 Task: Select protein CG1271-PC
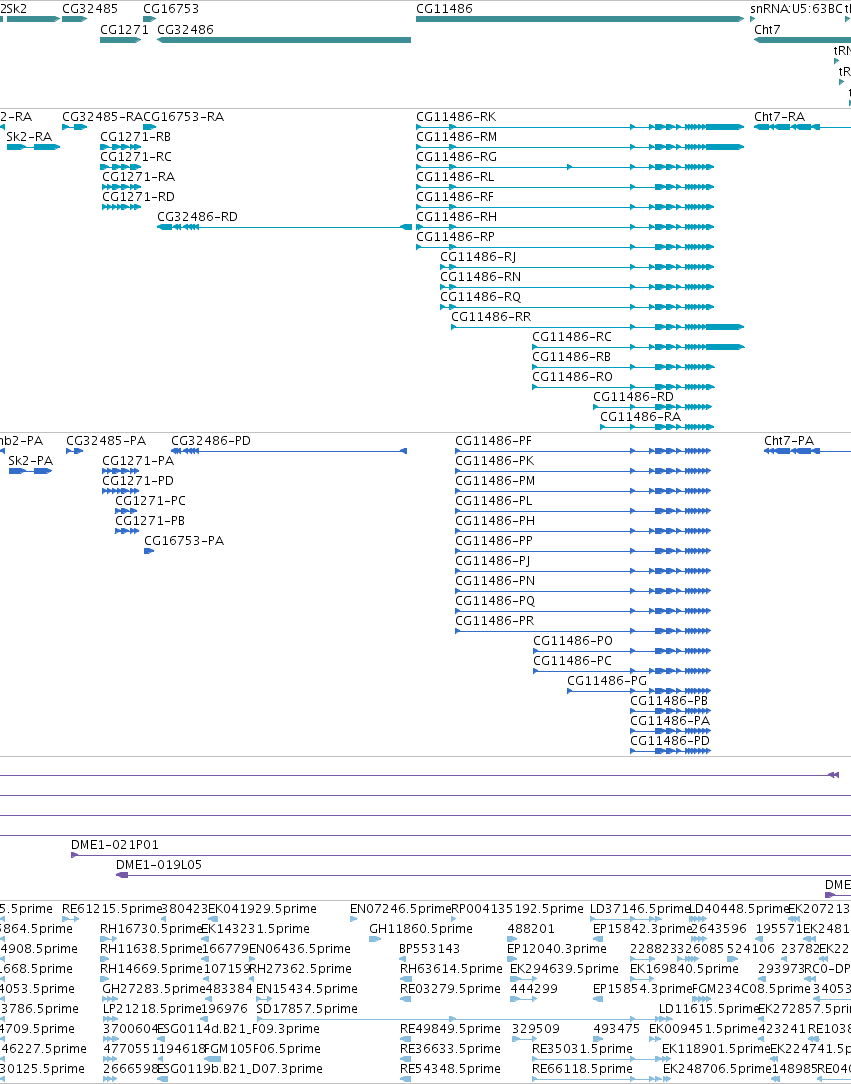click(150, 501)
